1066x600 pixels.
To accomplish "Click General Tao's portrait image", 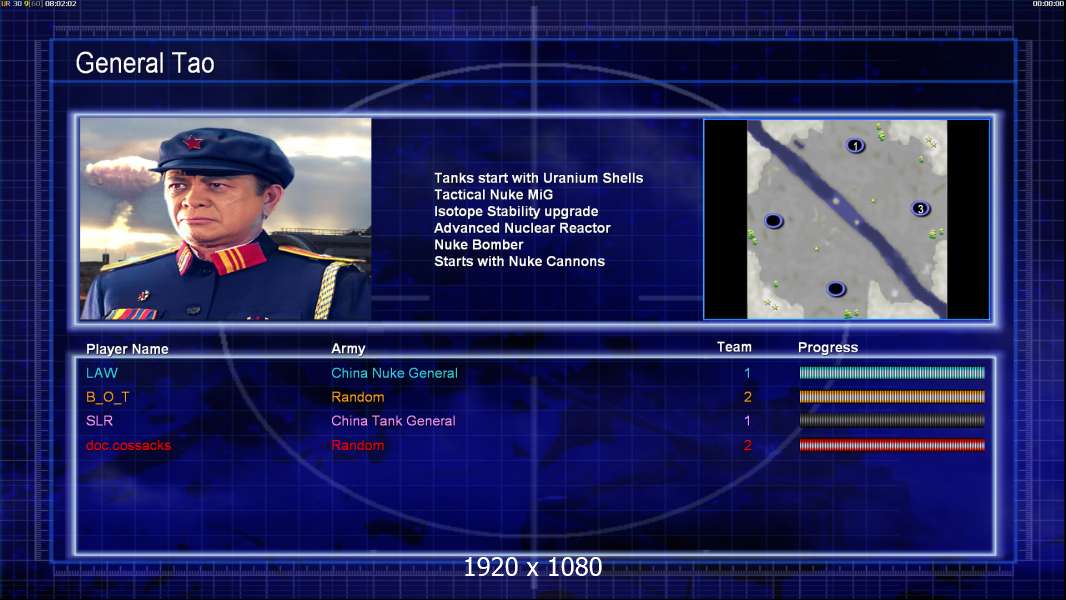I will click(x=226, y=219).
